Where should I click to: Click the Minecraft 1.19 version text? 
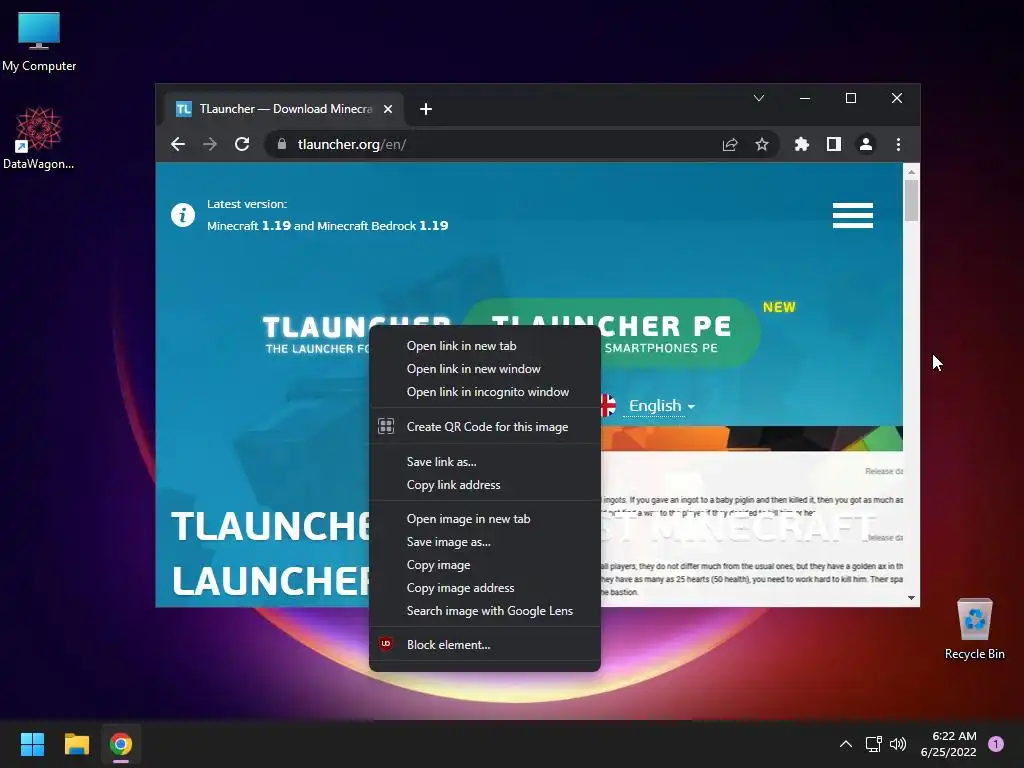327,226
